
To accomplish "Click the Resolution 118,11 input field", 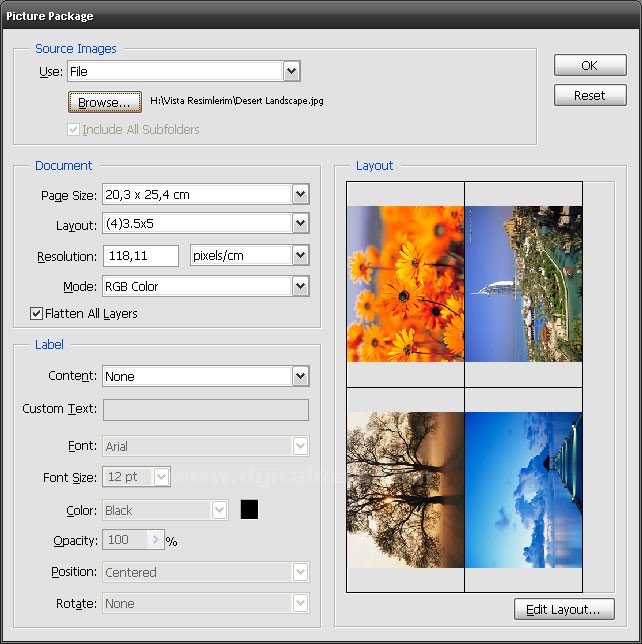I will (x=141, y=255).
